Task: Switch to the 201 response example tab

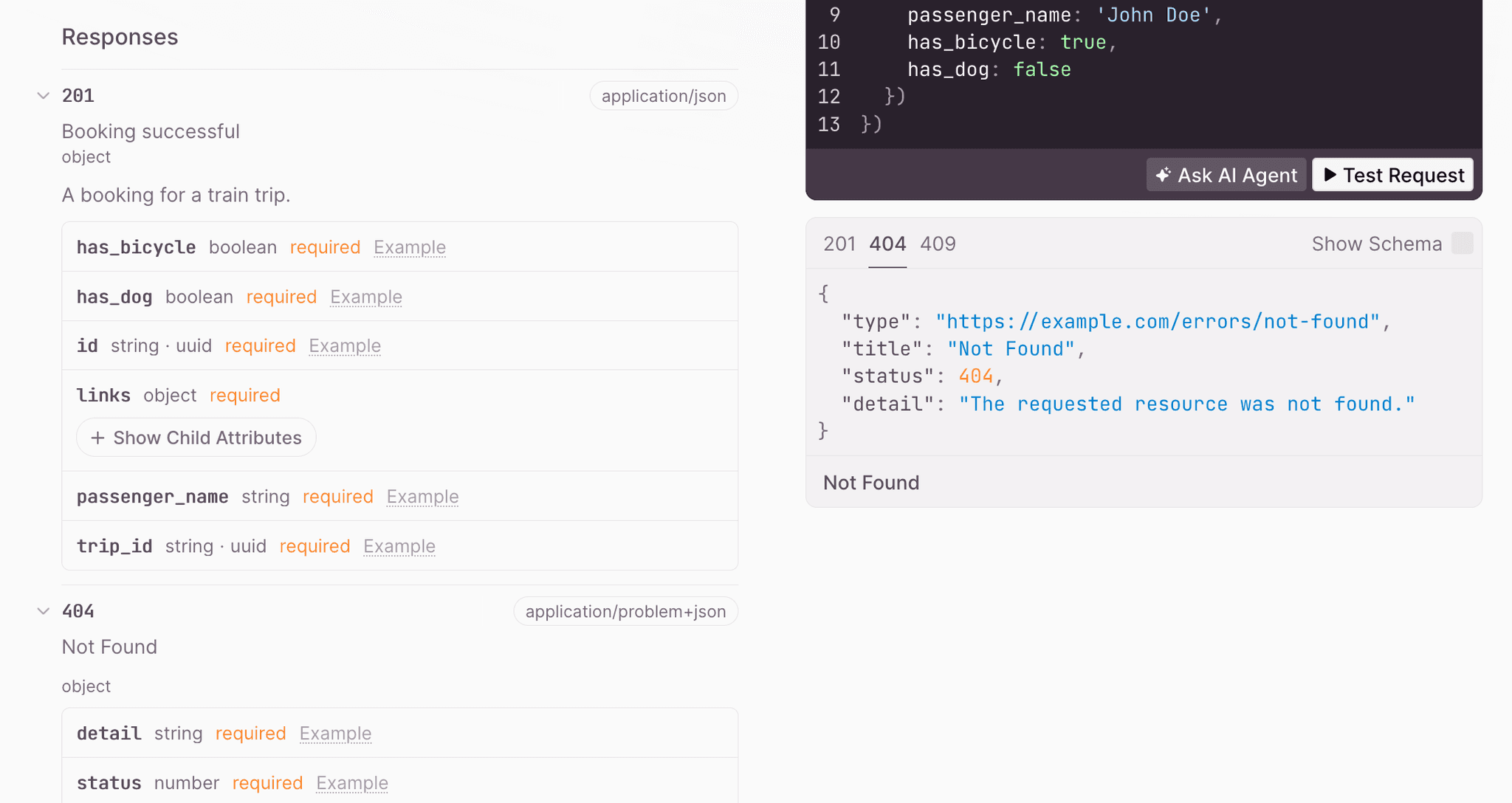Action: [x=839, y=244]
